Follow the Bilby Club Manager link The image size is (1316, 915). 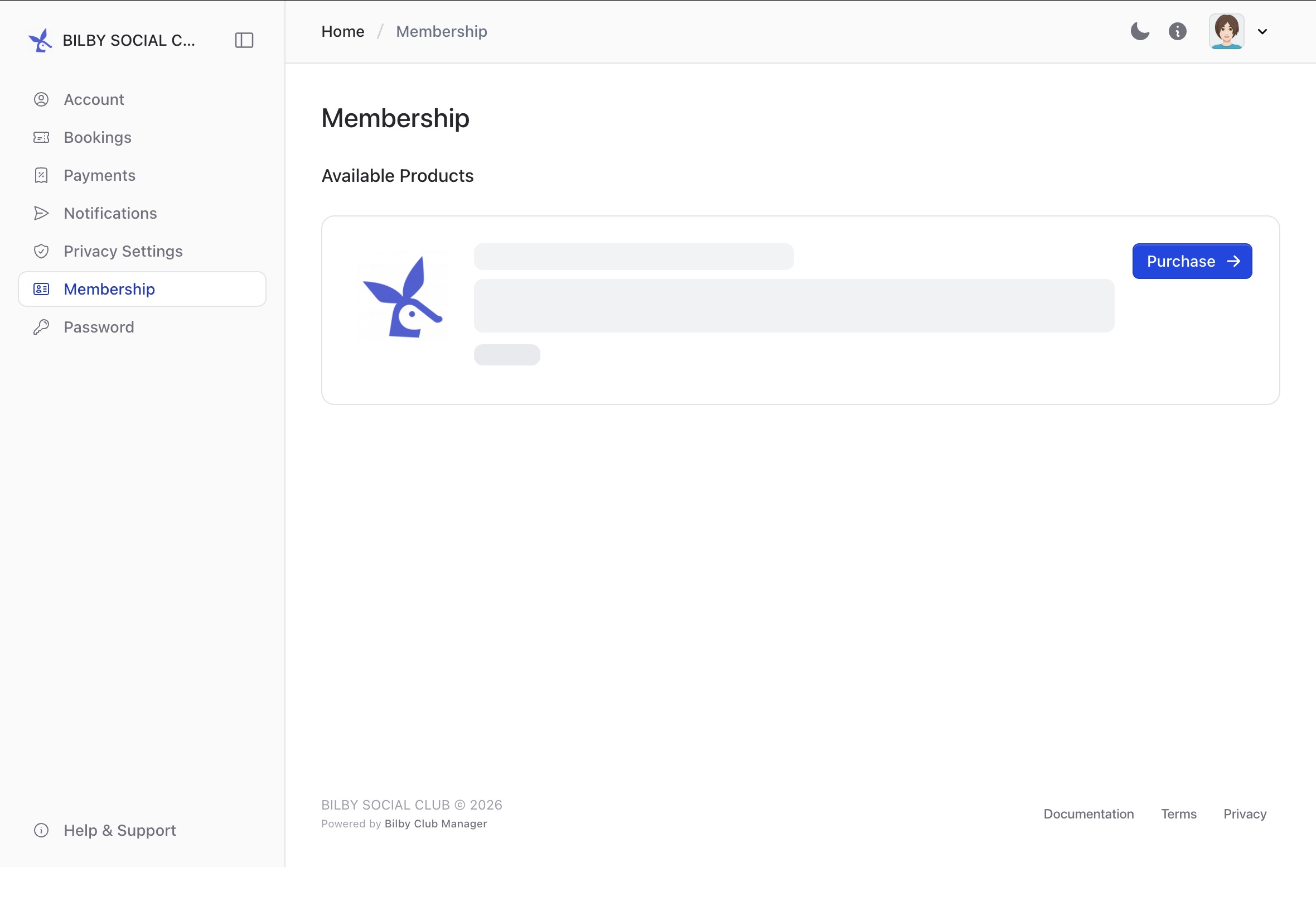tap(436, 823)
